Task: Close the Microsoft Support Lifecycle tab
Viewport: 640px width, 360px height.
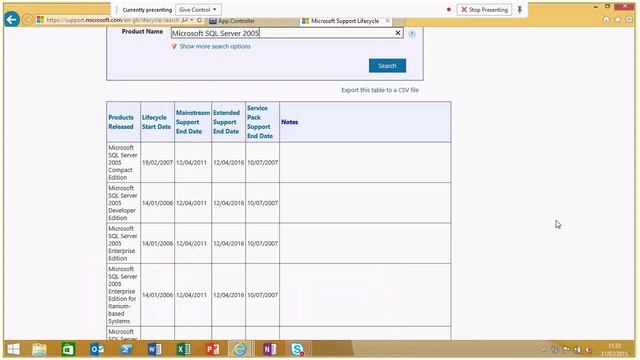Action: click(x=387, y=20)
